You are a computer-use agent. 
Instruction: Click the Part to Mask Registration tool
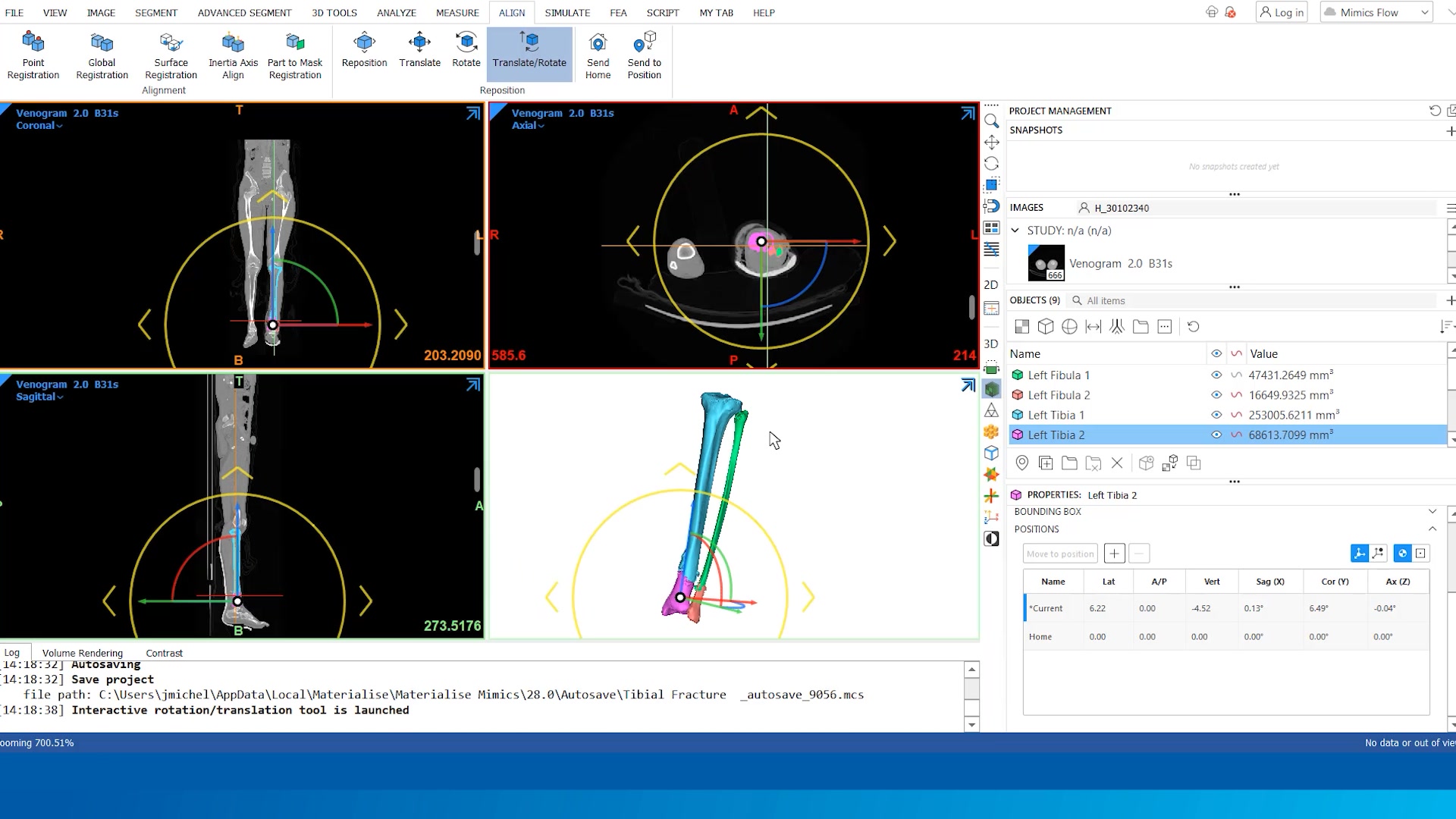[x=295, y=55]
